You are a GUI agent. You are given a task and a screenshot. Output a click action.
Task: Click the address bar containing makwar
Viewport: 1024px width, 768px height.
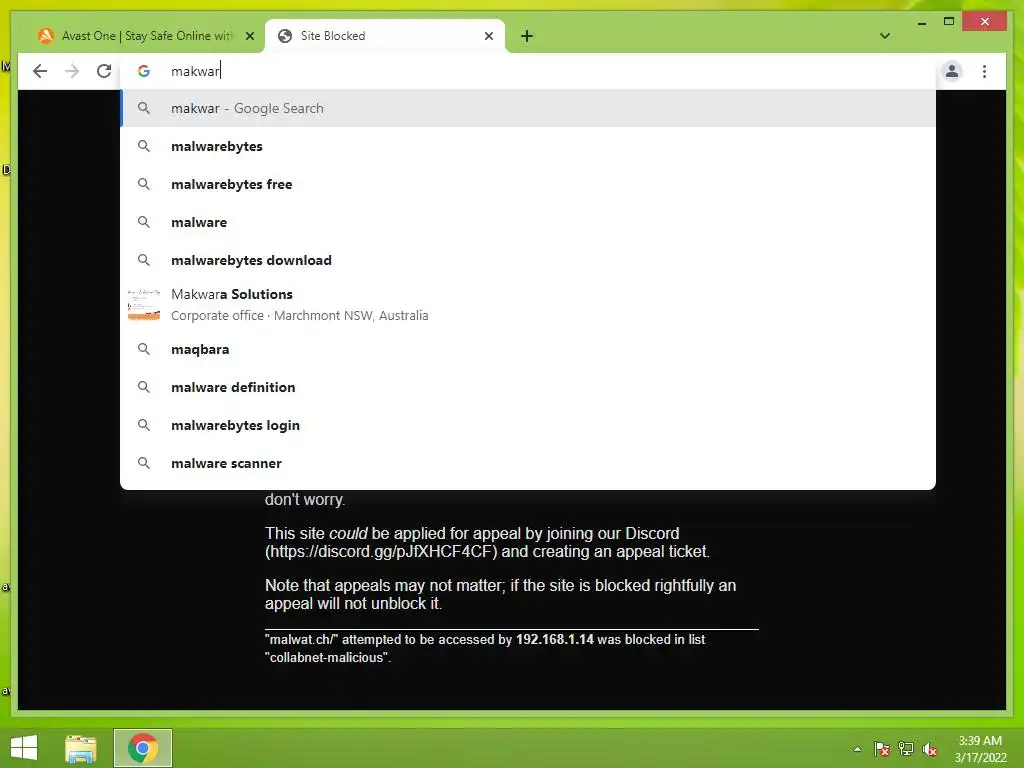(528, 71)
